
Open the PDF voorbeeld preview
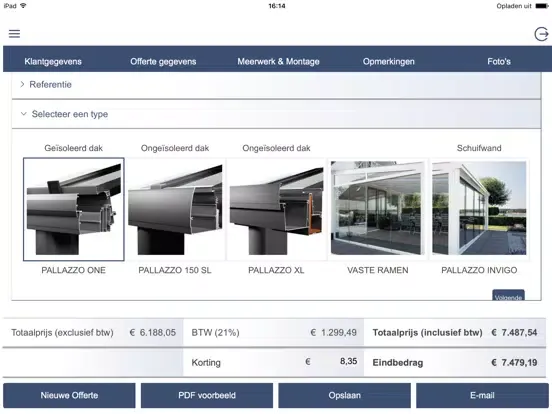click(207, 395)
